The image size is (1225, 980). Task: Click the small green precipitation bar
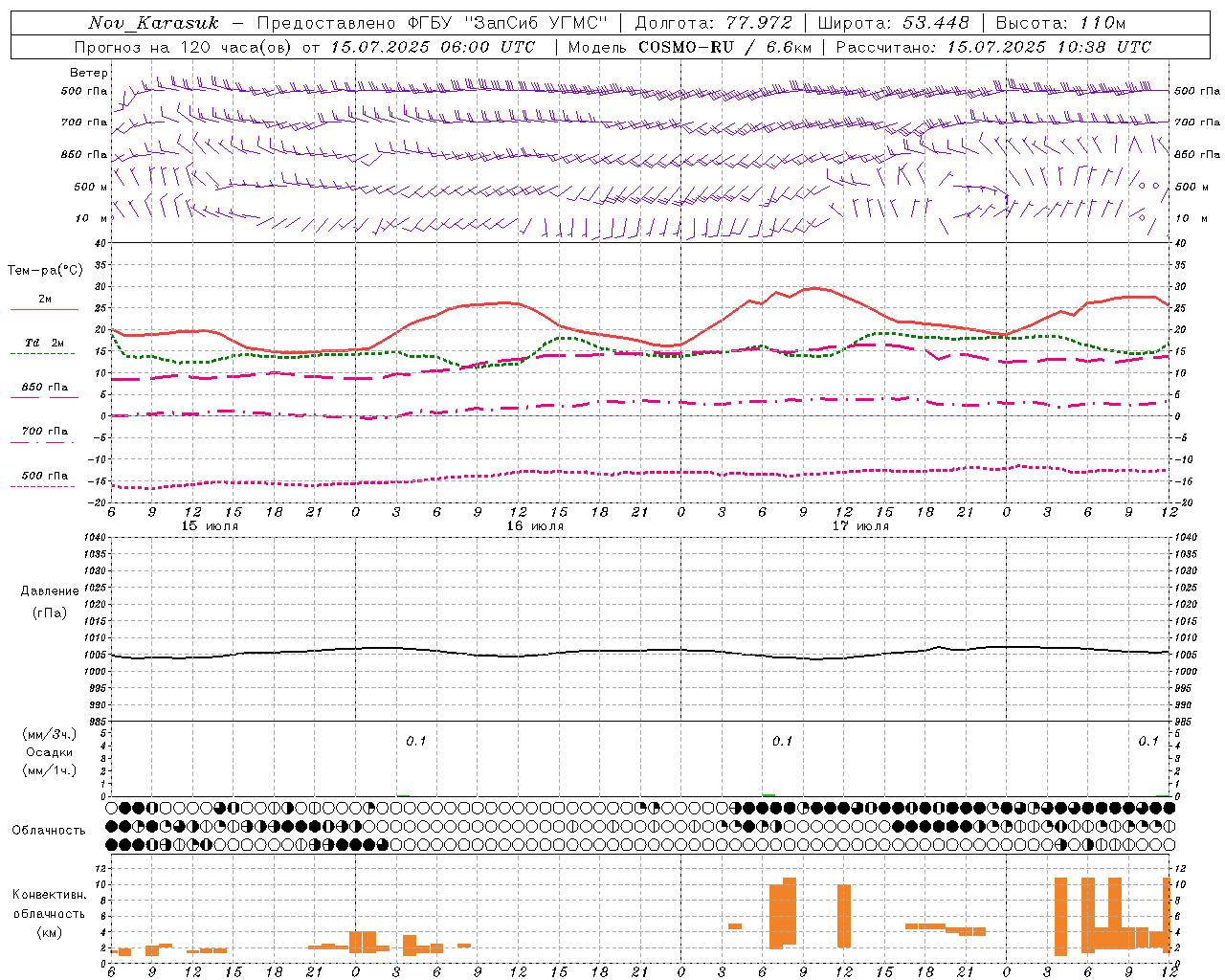[768, 794]
